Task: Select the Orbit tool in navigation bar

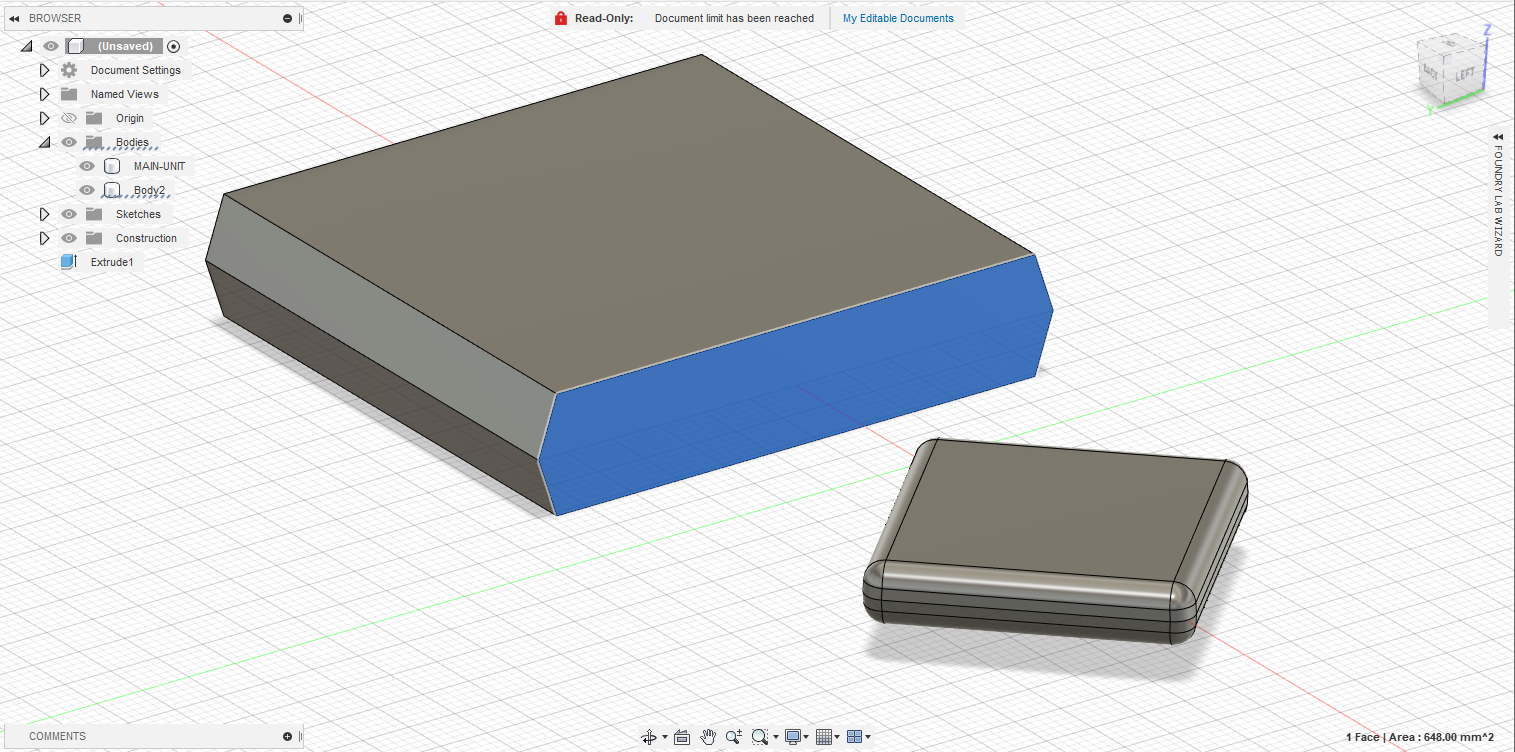Action: pyautogui.click(x=650, y=737)
